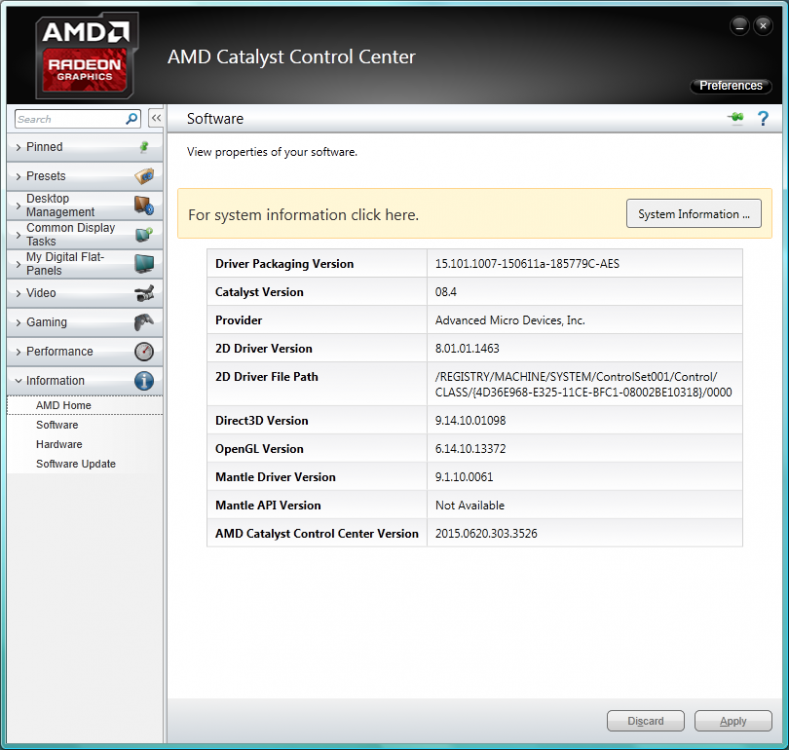Image resolution: width=789 pixels, height=750 pixels.
Task: Collapse the sidebar with the double-arrow button
Action: [156, 118]
